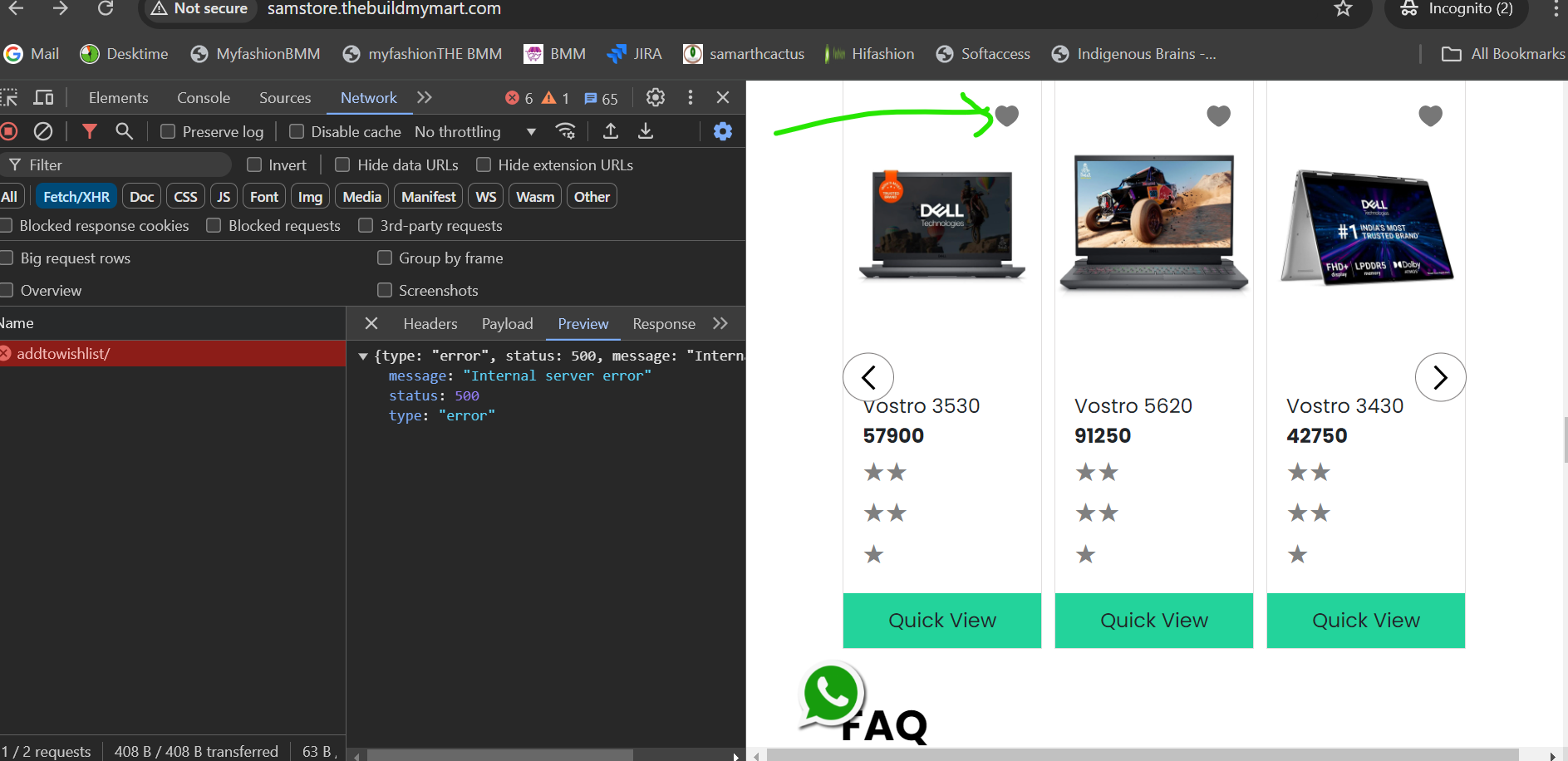This screenshot has width=1568, height=761.
Task: Go to previous product carousel slide
Action: coord(868,377)
